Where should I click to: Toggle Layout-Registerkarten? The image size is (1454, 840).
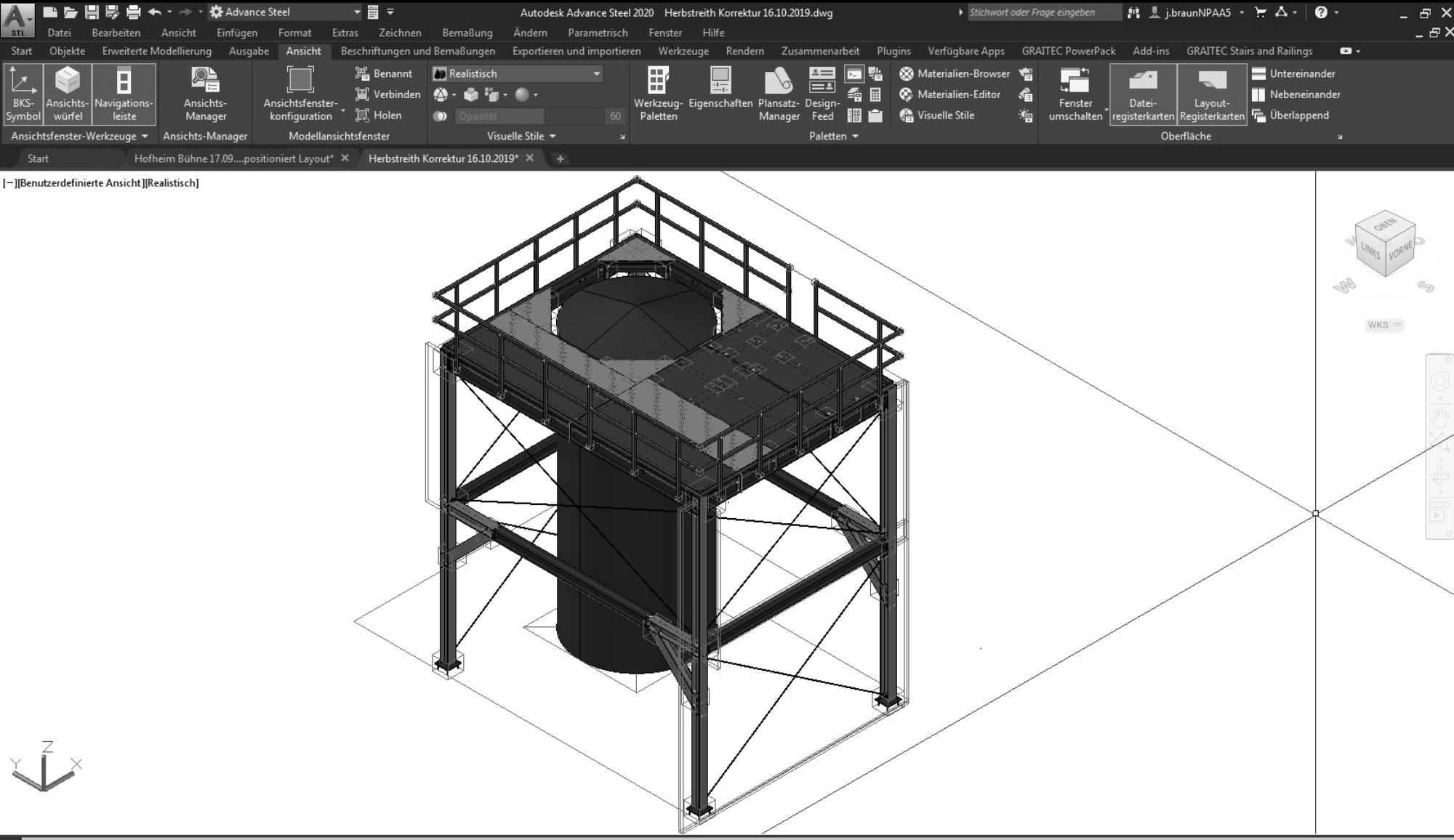click(x=1212, y=94)
